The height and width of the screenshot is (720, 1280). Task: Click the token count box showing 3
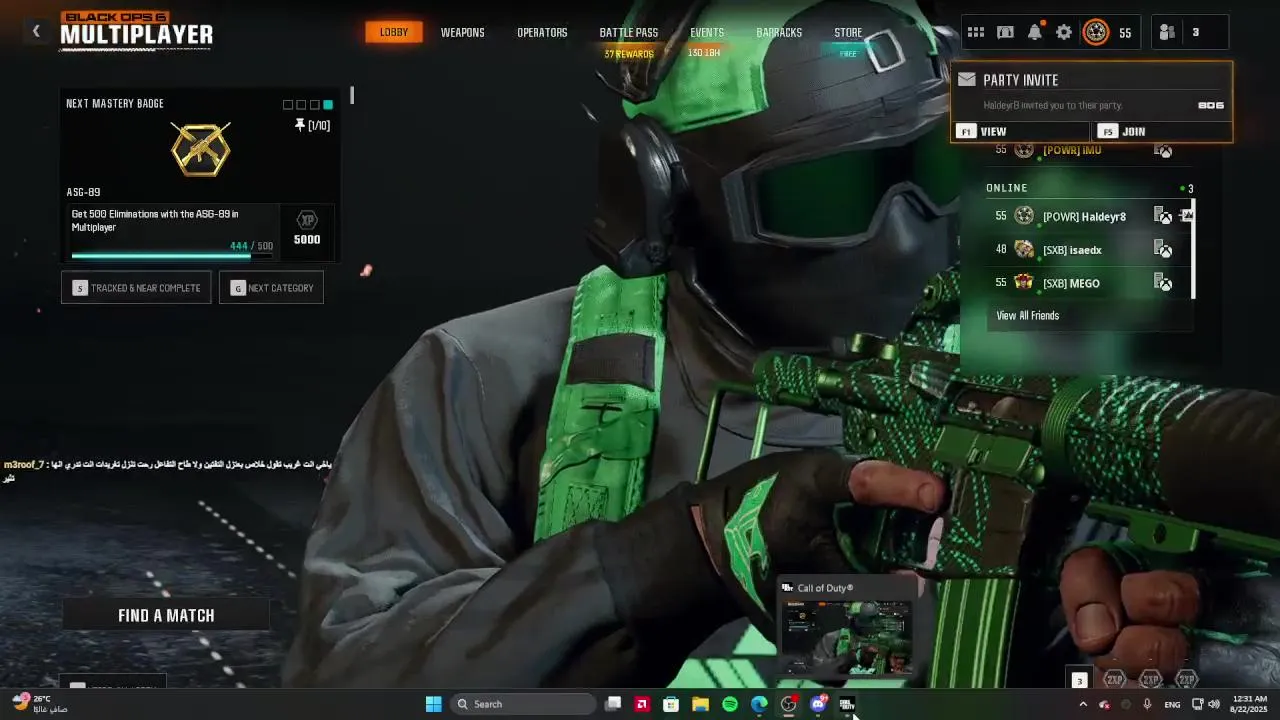pos(1079,680)
